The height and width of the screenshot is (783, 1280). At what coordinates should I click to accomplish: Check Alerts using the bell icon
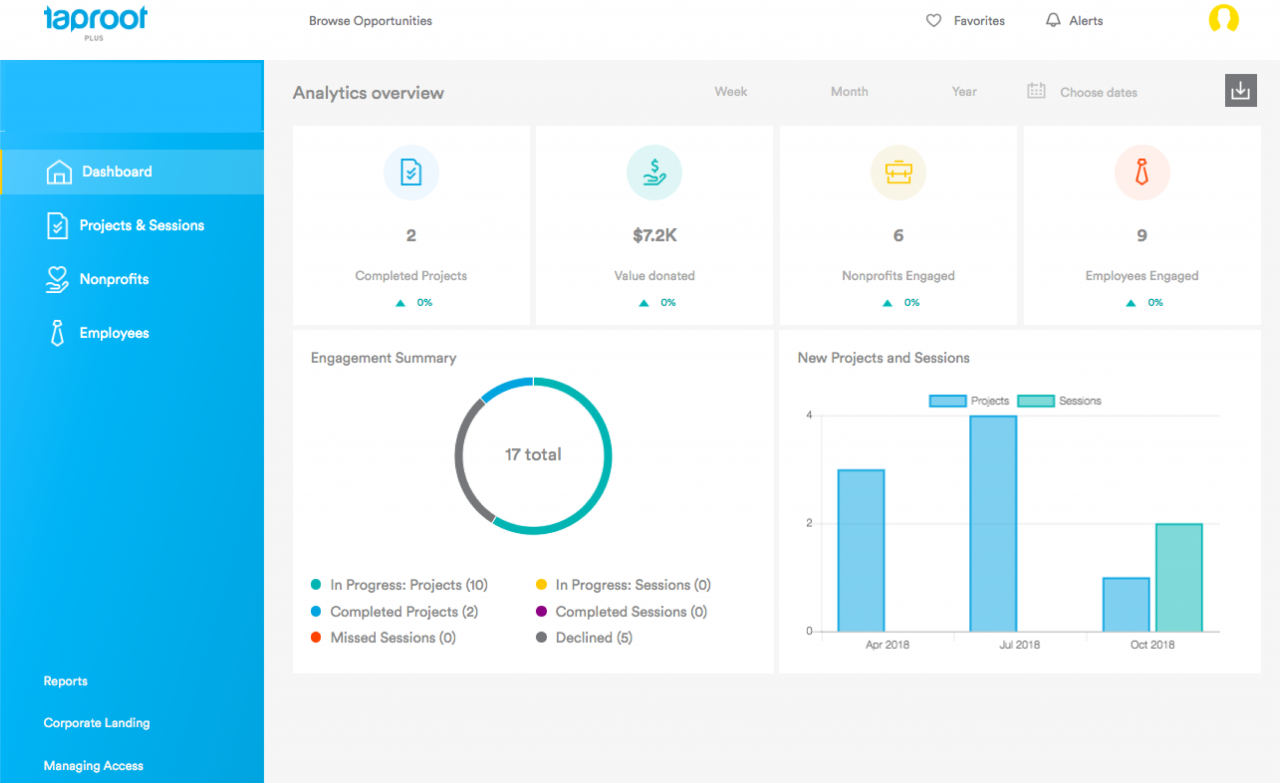1053,20
